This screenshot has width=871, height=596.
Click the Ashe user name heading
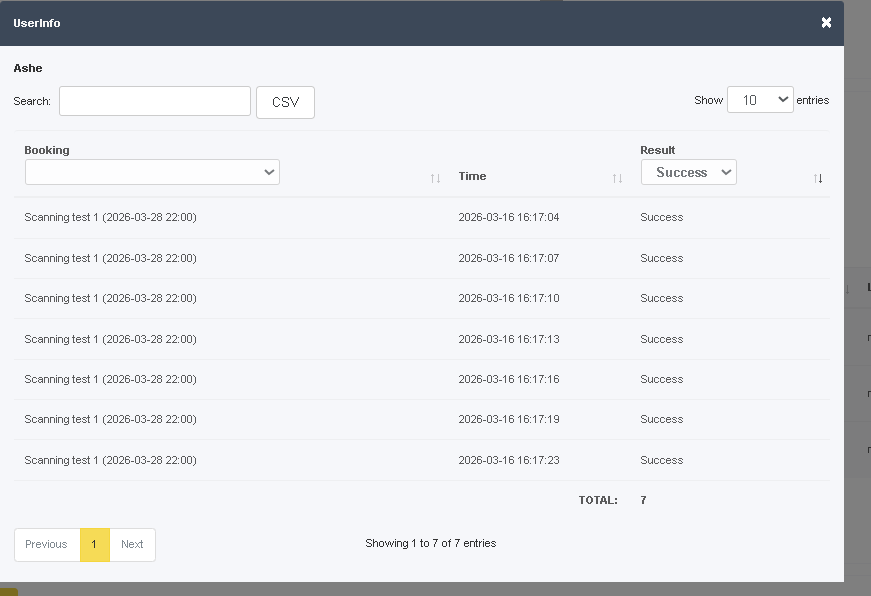[28, 68]
